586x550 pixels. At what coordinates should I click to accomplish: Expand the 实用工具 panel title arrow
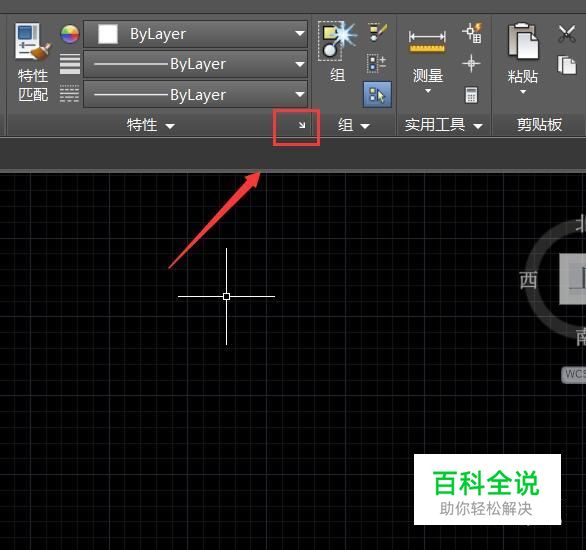pos(478,126)
